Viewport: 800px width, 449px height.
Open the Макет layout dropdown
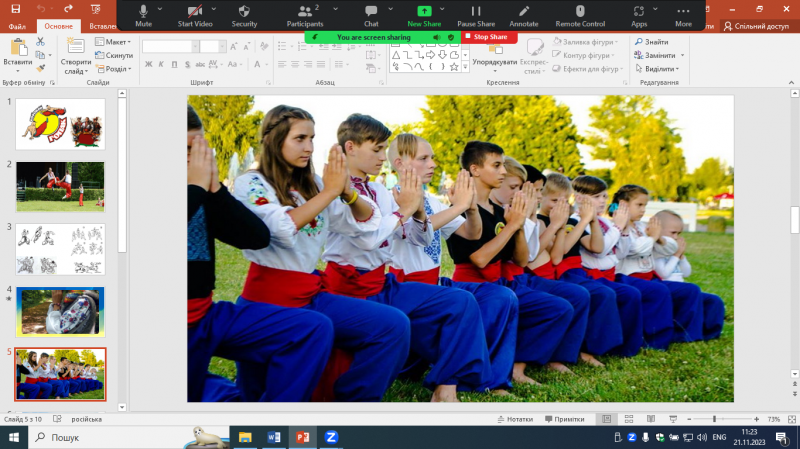pos(113,42)
